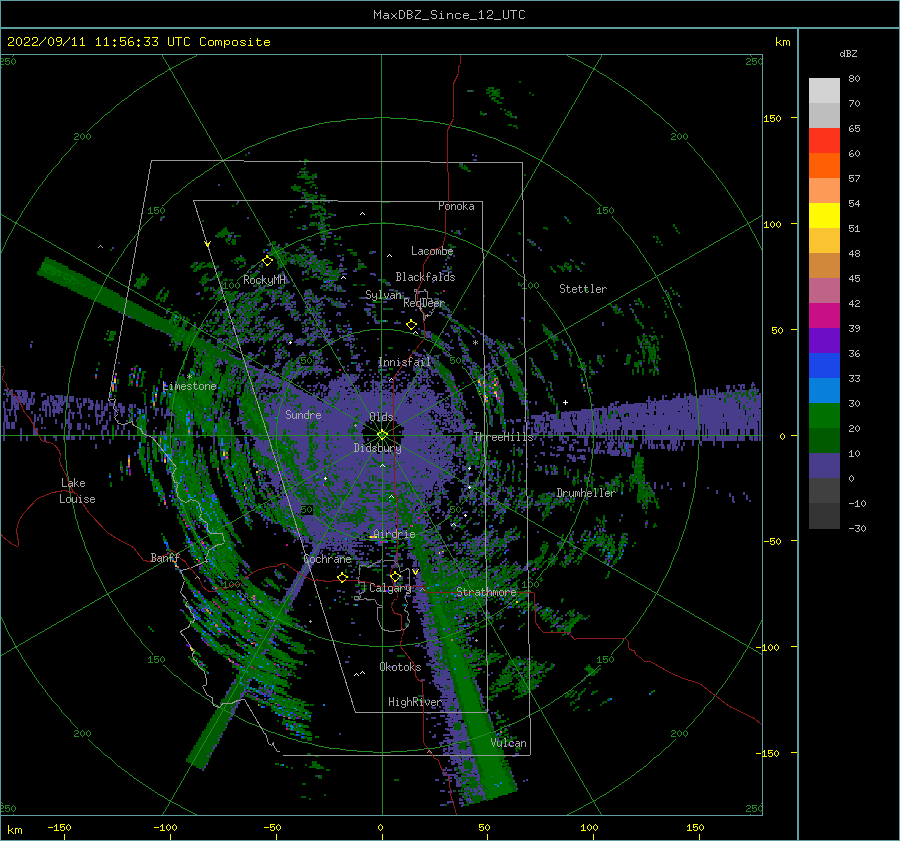This screenshot has width=900, height=841.
Task: Click the Okotoks label
Action: (400, 667)
